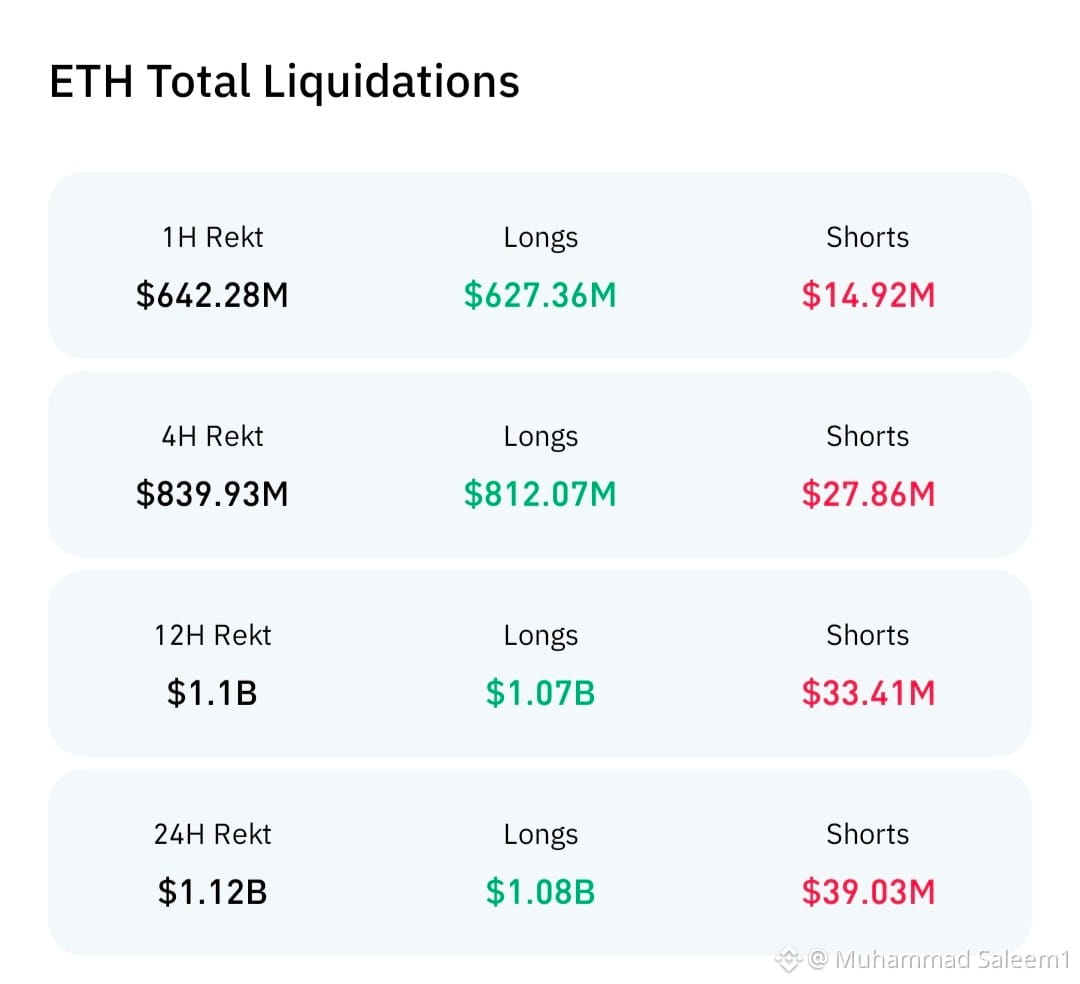Select the $642.28M 1H total value
This screenshot has height=984, width=1080.
click(x=212, y=295)
